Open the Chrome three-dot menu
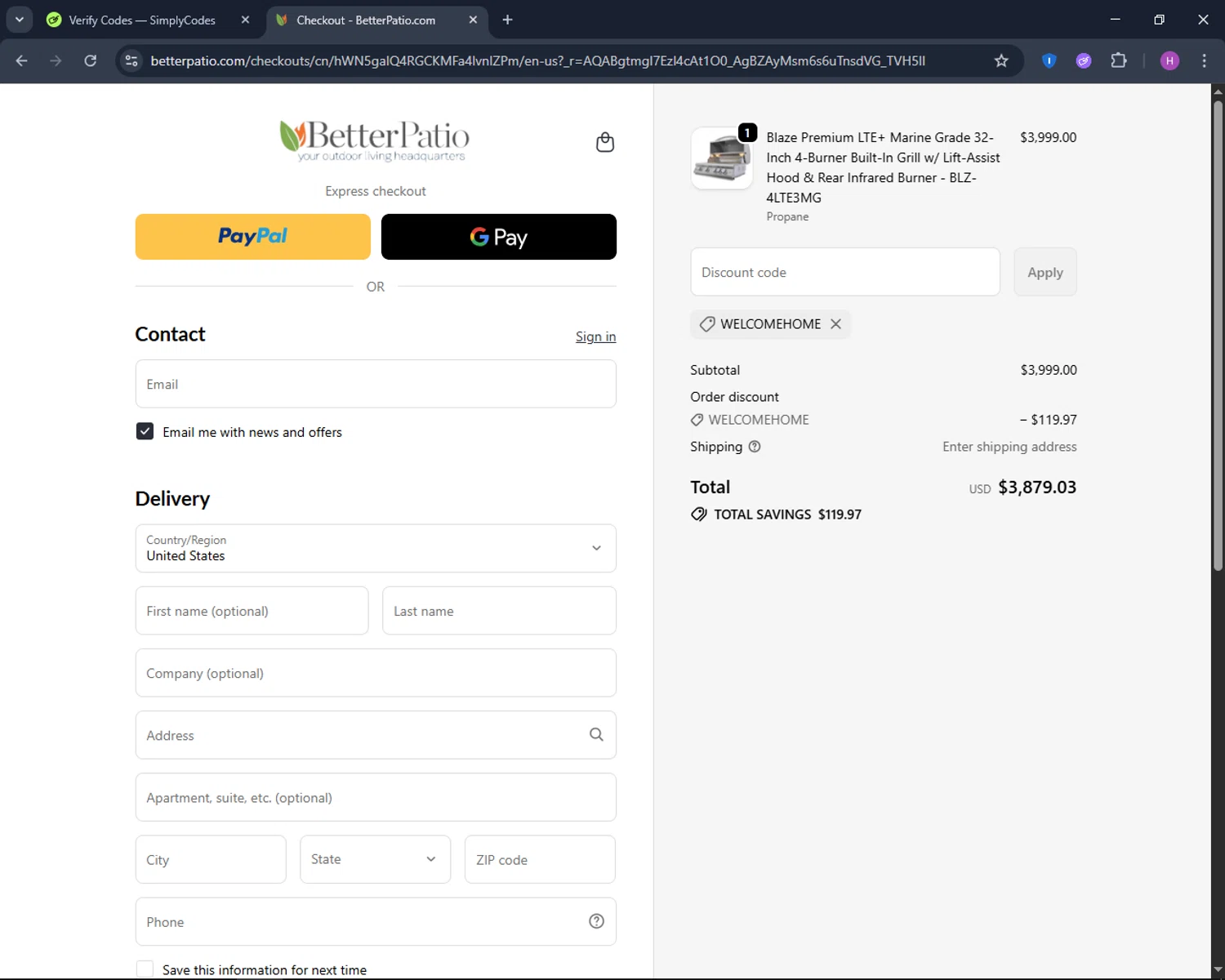Image resolution: width=1225 pixels, height=980 pixels. point(1204,60)
